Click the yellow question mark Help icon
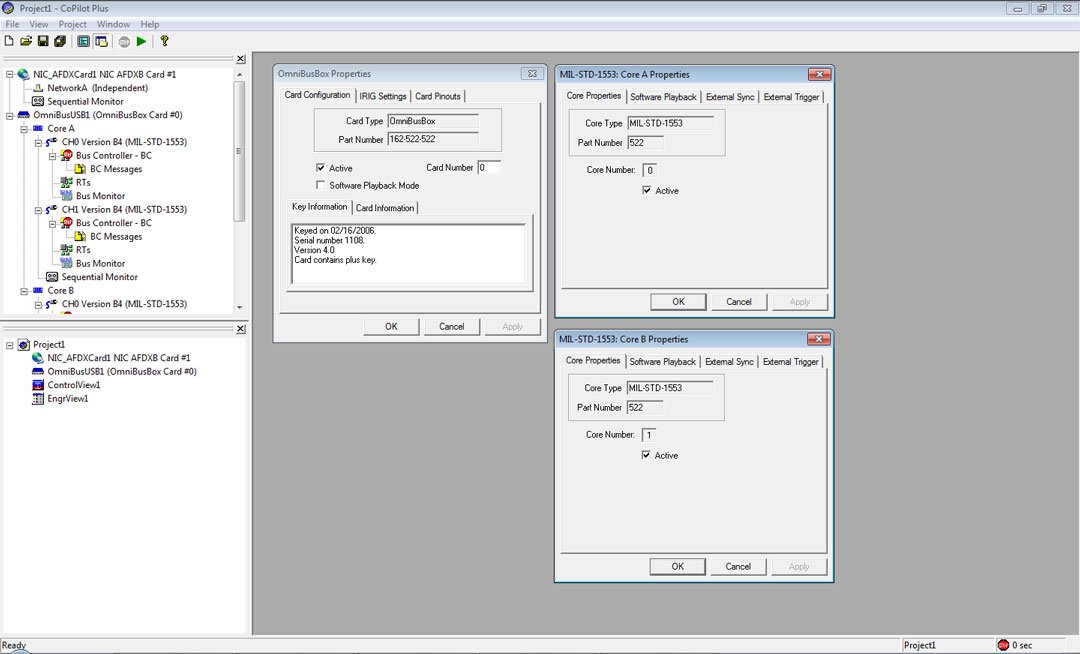1080x654 pixels. point(165,41)
